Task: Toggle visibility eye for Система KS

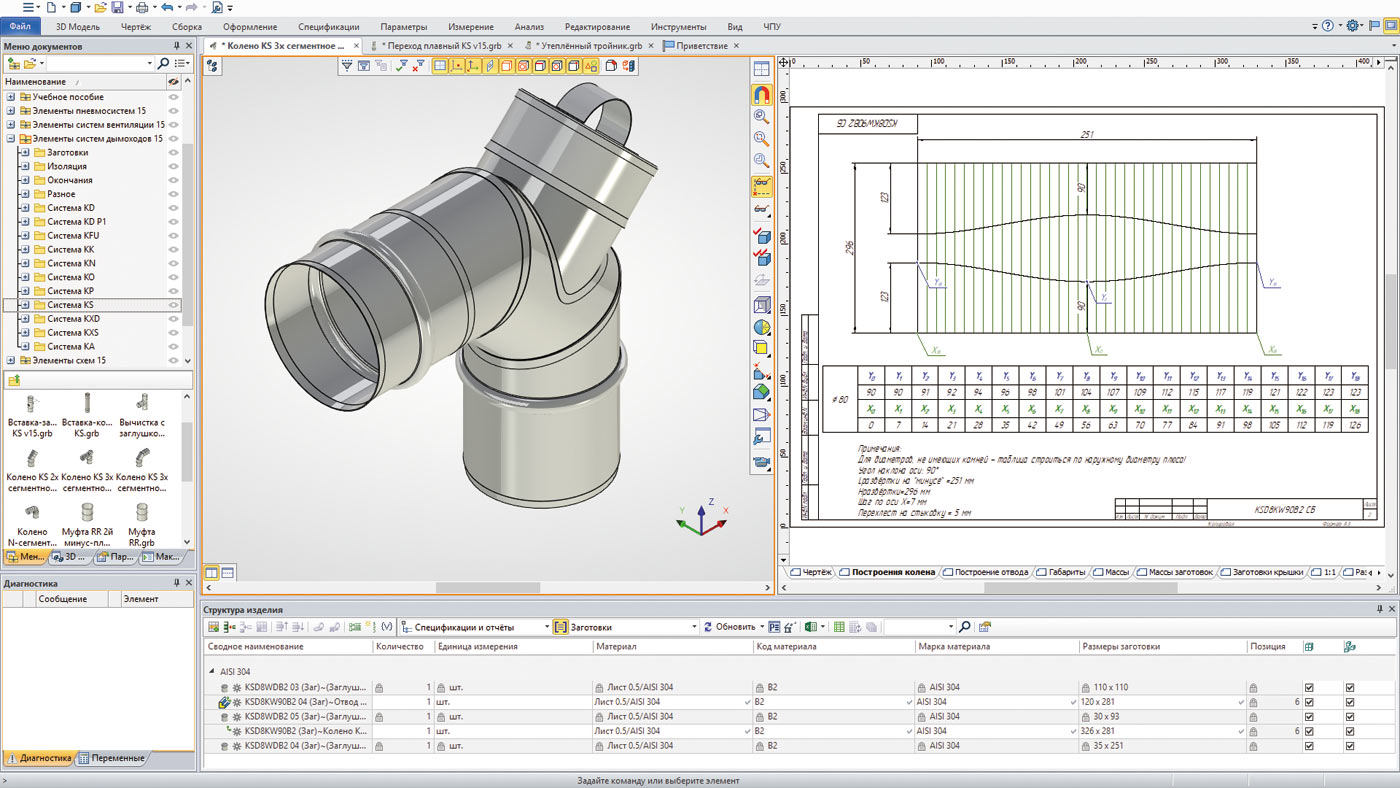Action: pos(173,305)
